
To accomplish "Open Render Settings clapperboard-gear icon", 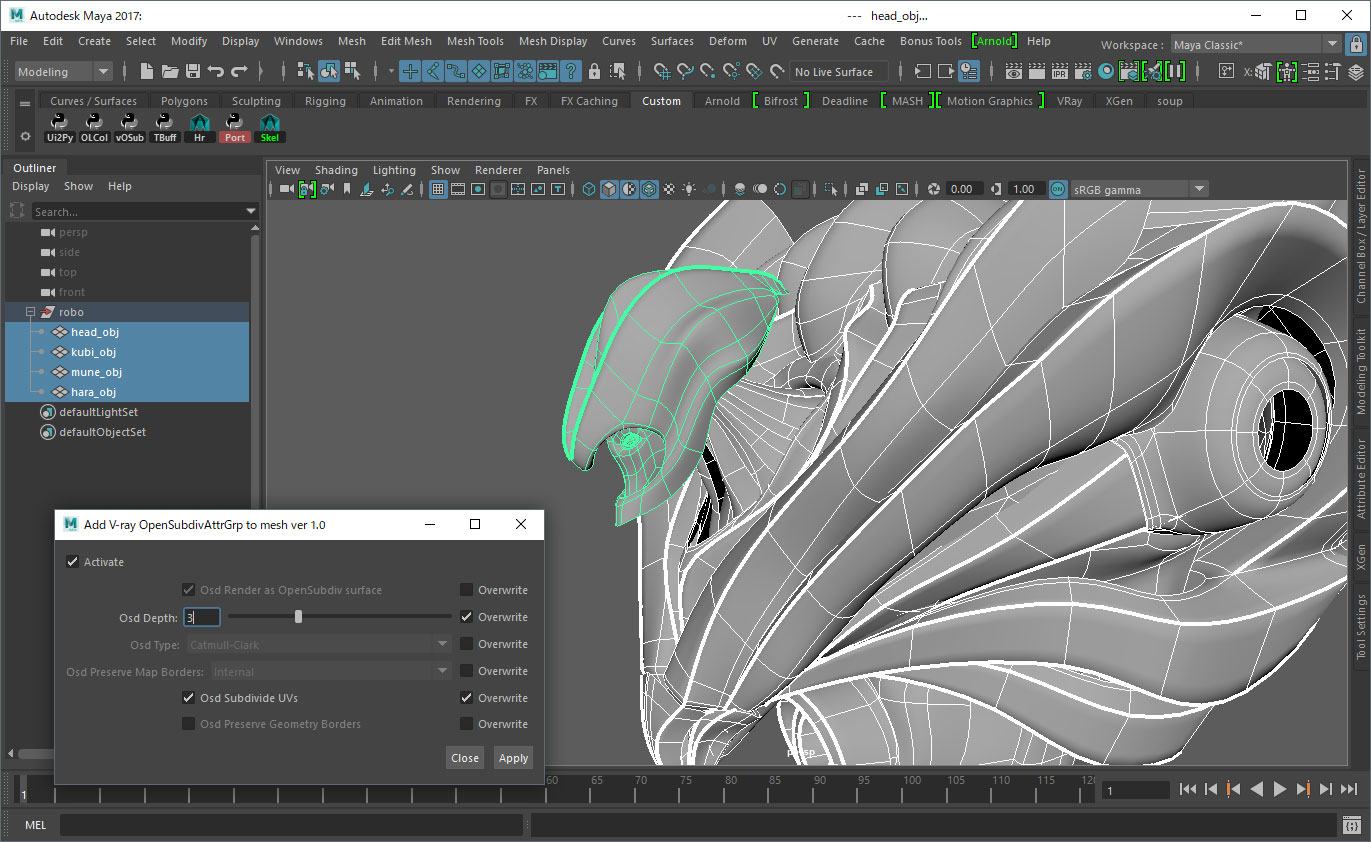I will point(1082,71).
